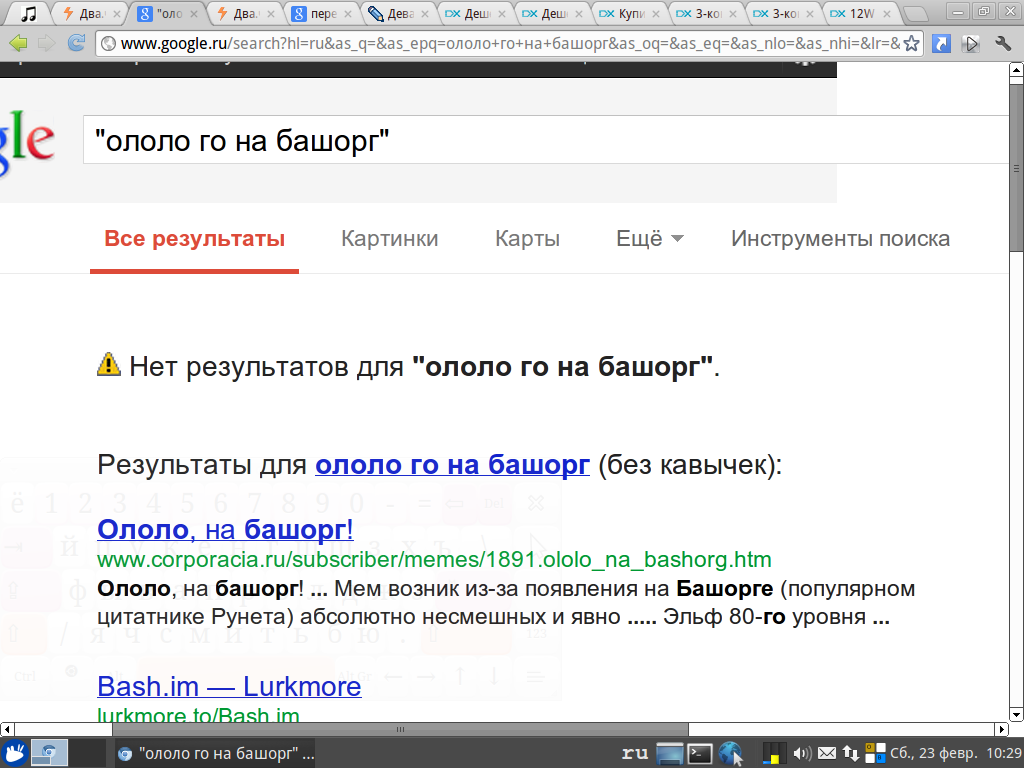This screenshot has width=1024, height=768.
Task: Click the blue arrow extension icon
Action: [x=940, y=44]
